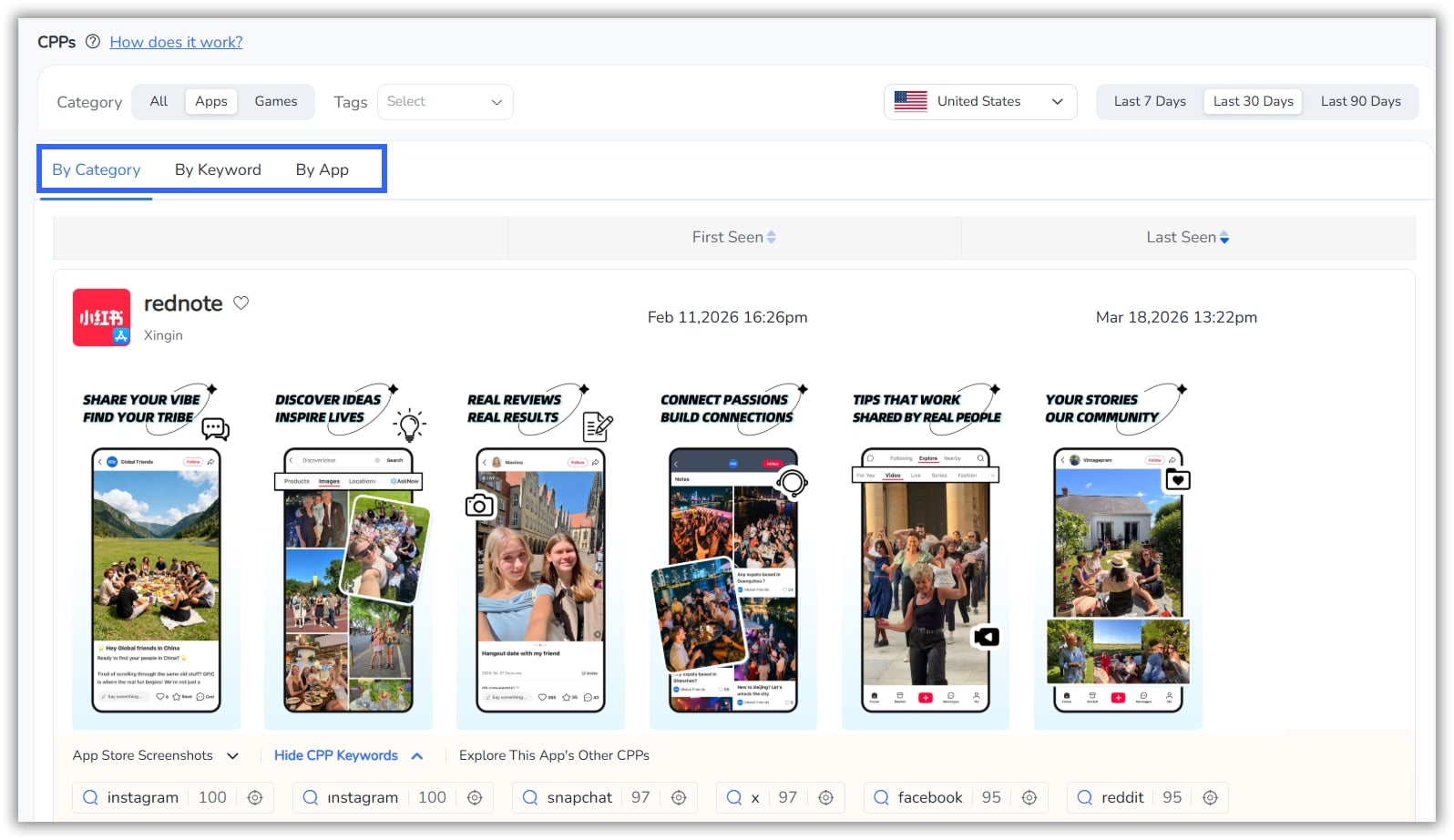Open the United States country dropdown
The image size is (1454, 840).
pos(979,101)
